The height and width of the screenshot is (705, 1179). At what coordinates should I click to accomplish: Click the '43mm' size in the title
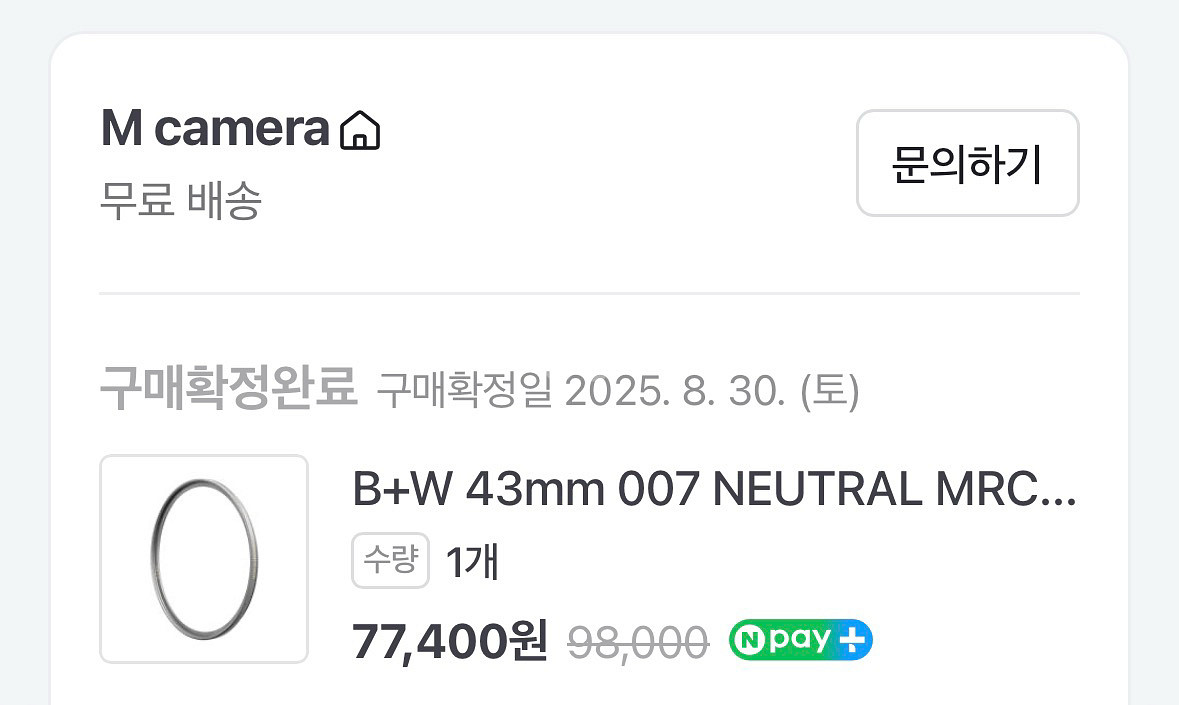534,490
